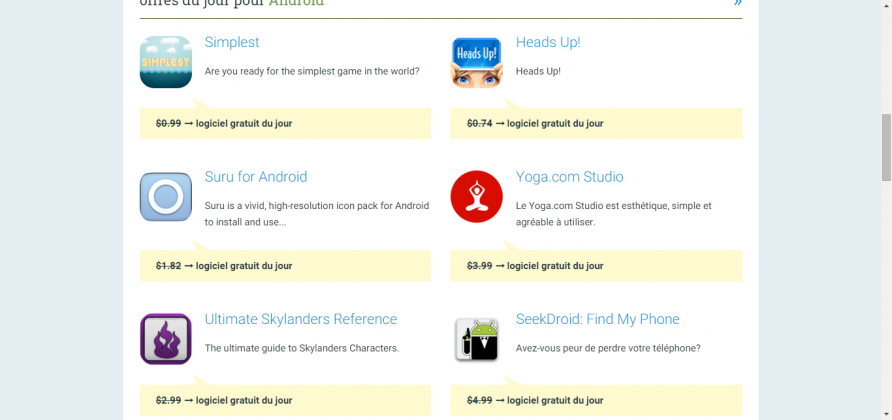Open the Simplest title link

click(232, 43)
